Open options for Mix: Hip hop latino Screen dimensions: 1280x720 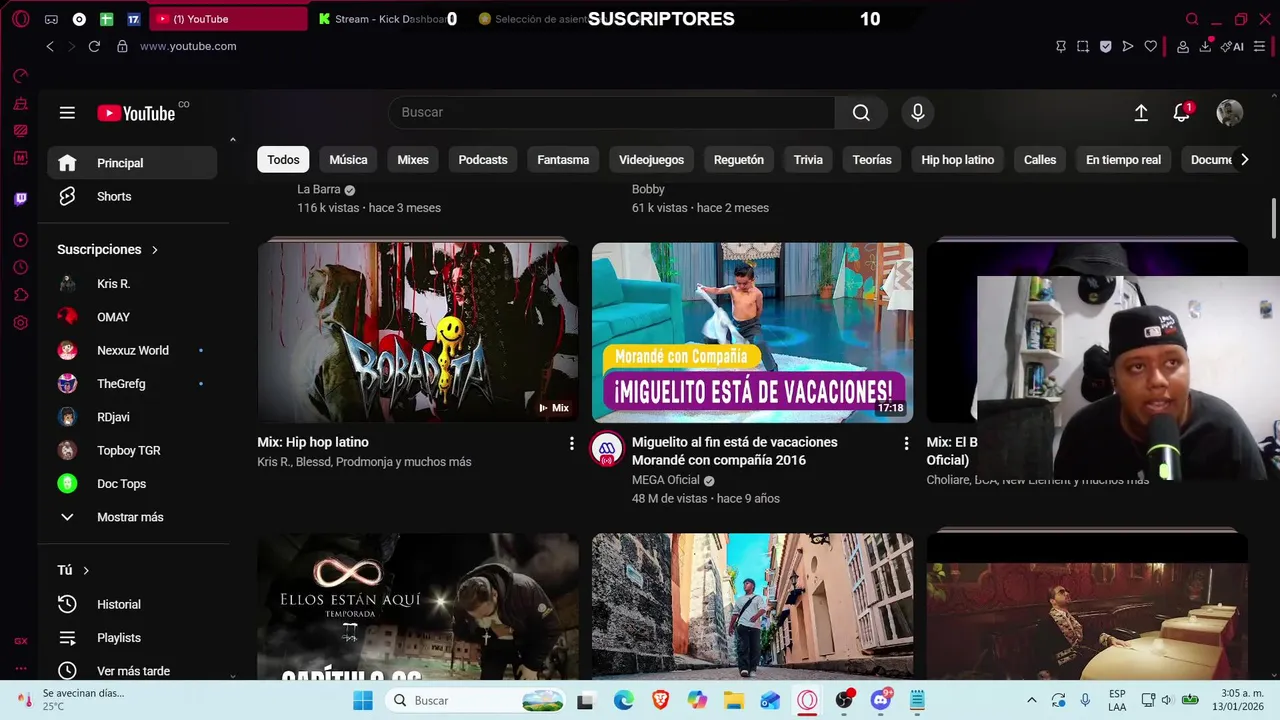coord(572,443)
